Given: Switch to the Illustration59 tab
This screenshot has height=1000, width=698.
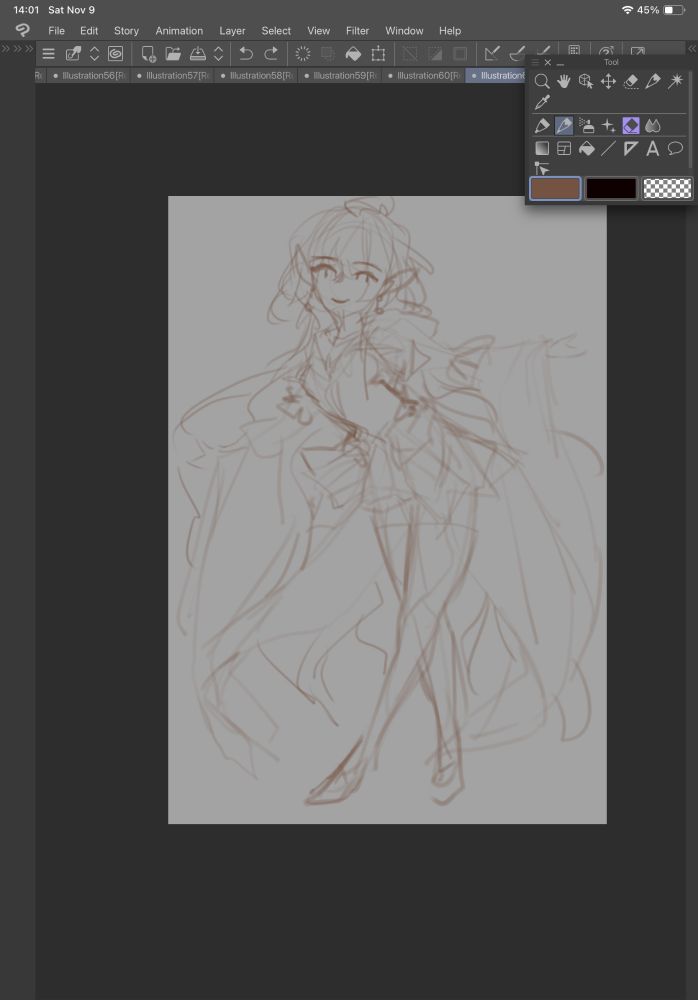Looking at the screenshot, I should (339, 75).
